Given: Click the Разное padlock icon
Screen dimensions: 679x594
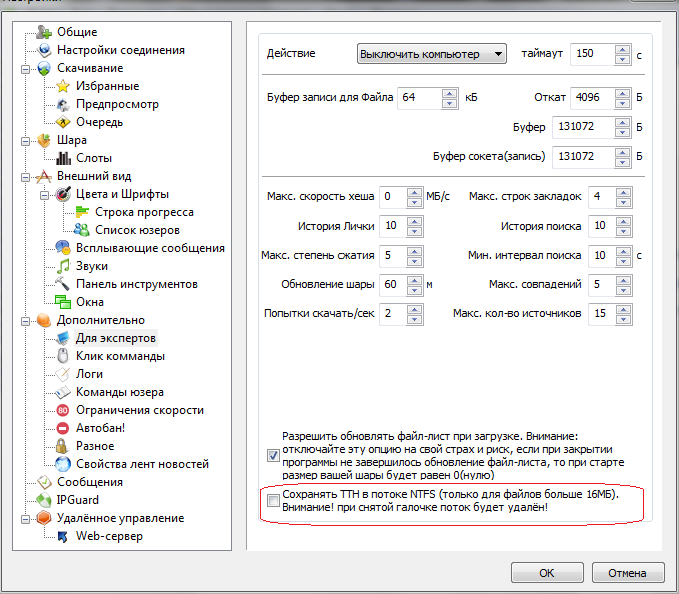Looking at the screenshot, I should tap(63, 446).
